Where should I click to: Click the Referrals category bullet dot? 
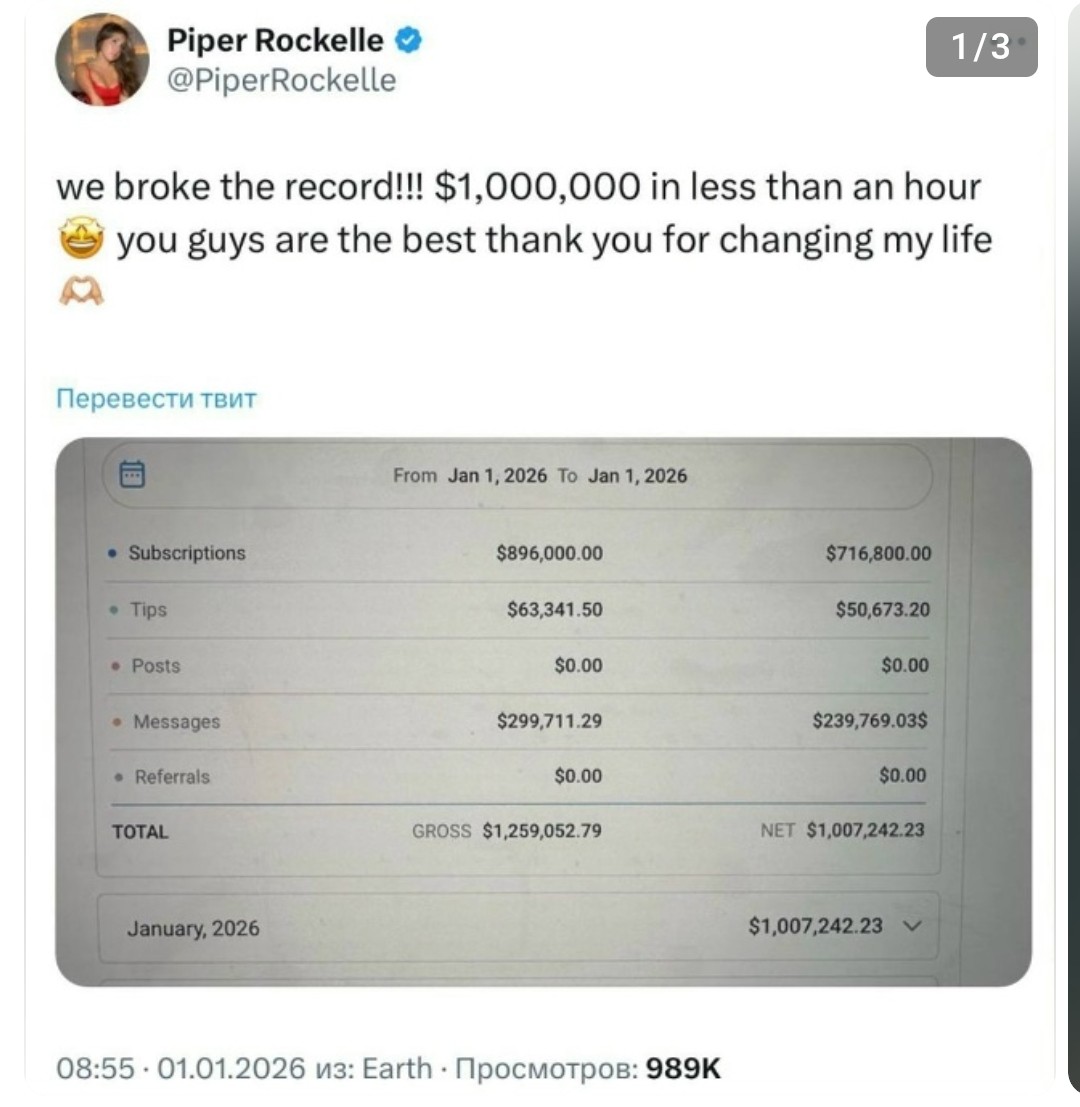click(x=119, y=776)
